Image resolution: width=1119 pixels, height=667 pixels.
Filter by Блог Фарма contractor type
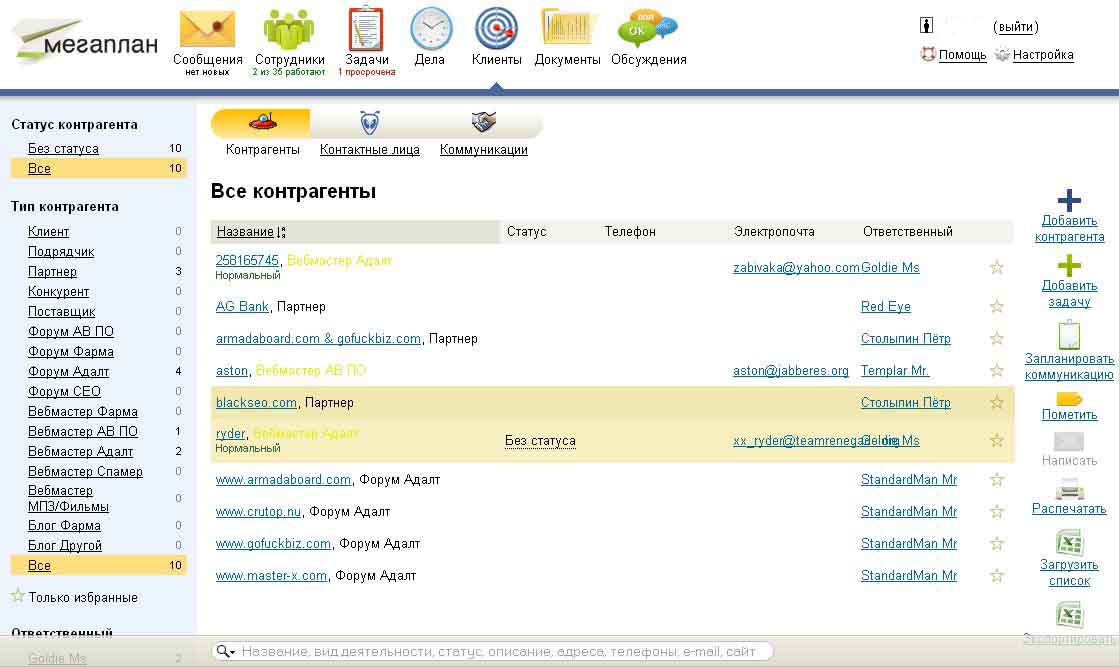64,525
